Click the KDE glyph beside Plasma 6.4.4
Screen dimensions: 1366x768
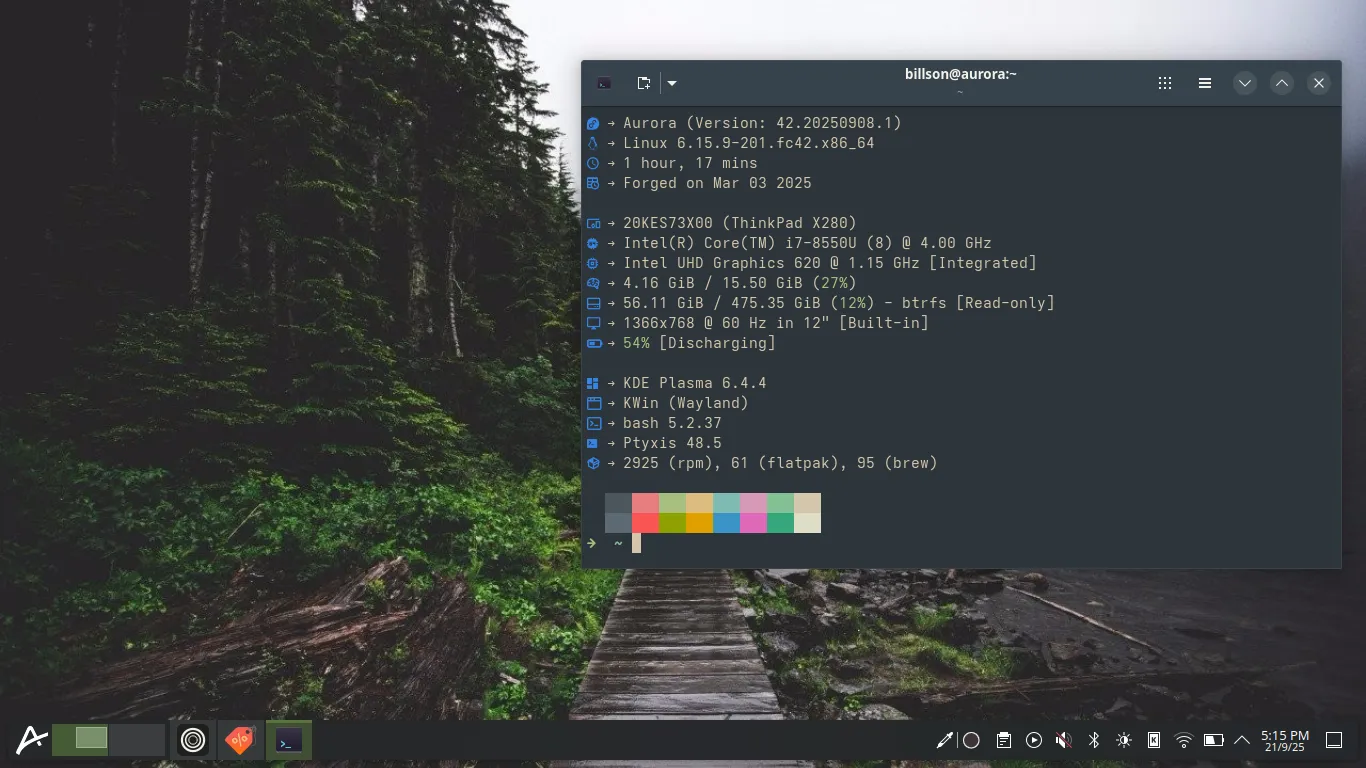click(x=593, y=383)
